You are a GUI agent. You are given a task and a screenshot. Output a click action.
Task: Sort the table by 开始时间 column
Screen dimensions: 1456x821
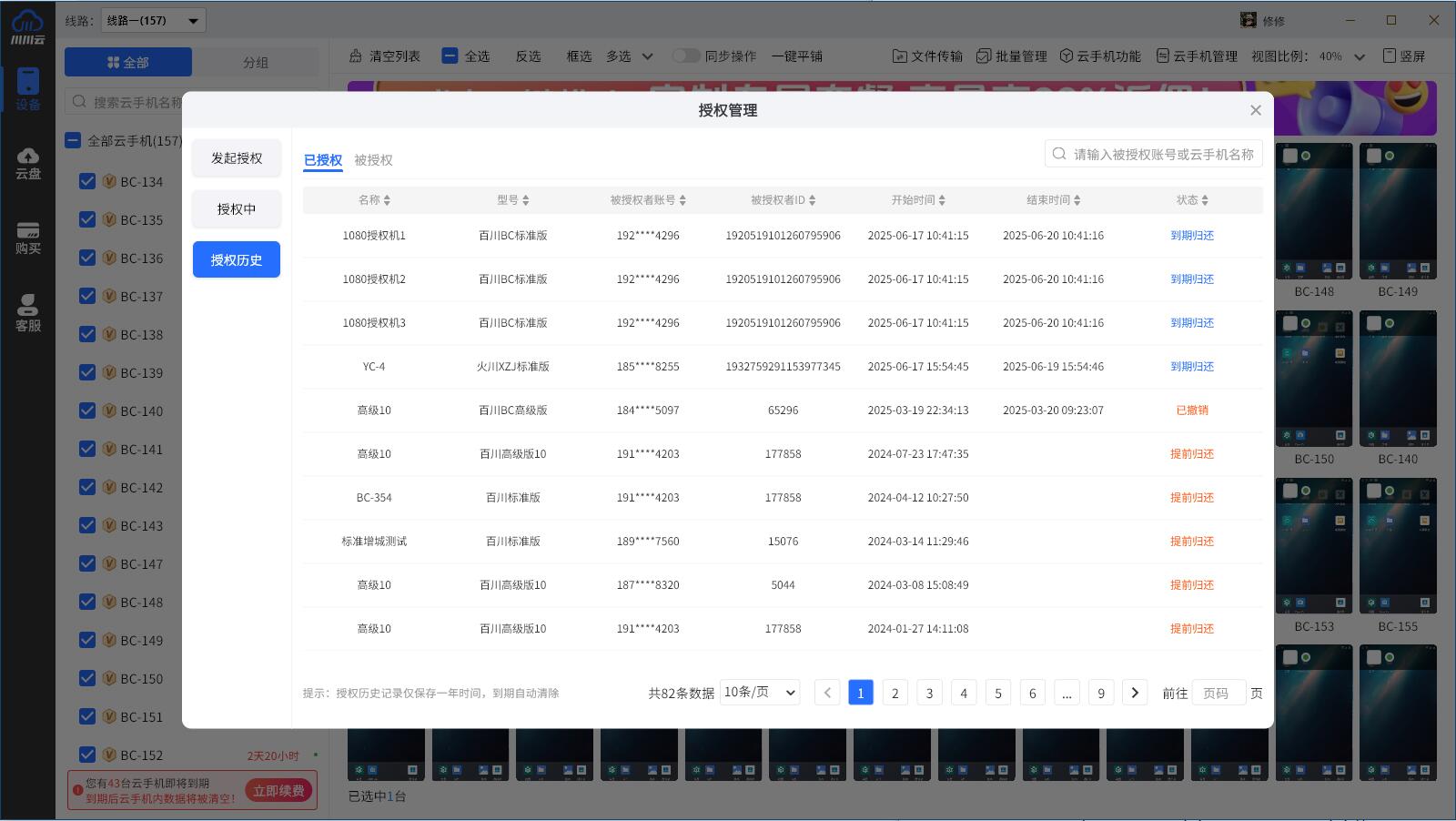pos(918,200)
